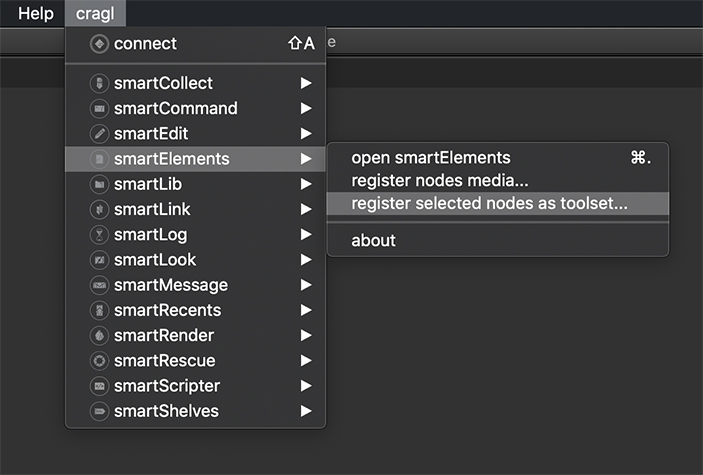
Task: Click the smartRender icon
Action: click(x=98, y=335)
